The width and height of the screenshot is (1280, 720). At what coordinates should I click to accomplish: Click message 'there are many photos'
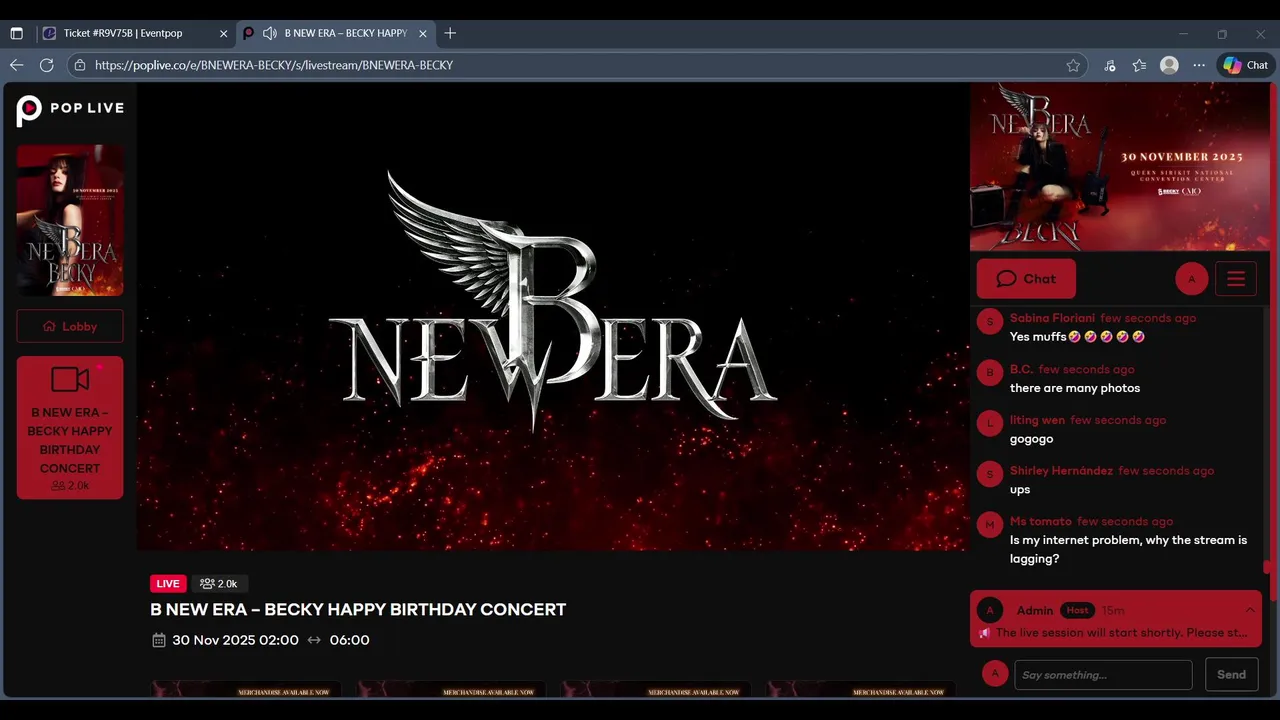tap(1075, 388)
